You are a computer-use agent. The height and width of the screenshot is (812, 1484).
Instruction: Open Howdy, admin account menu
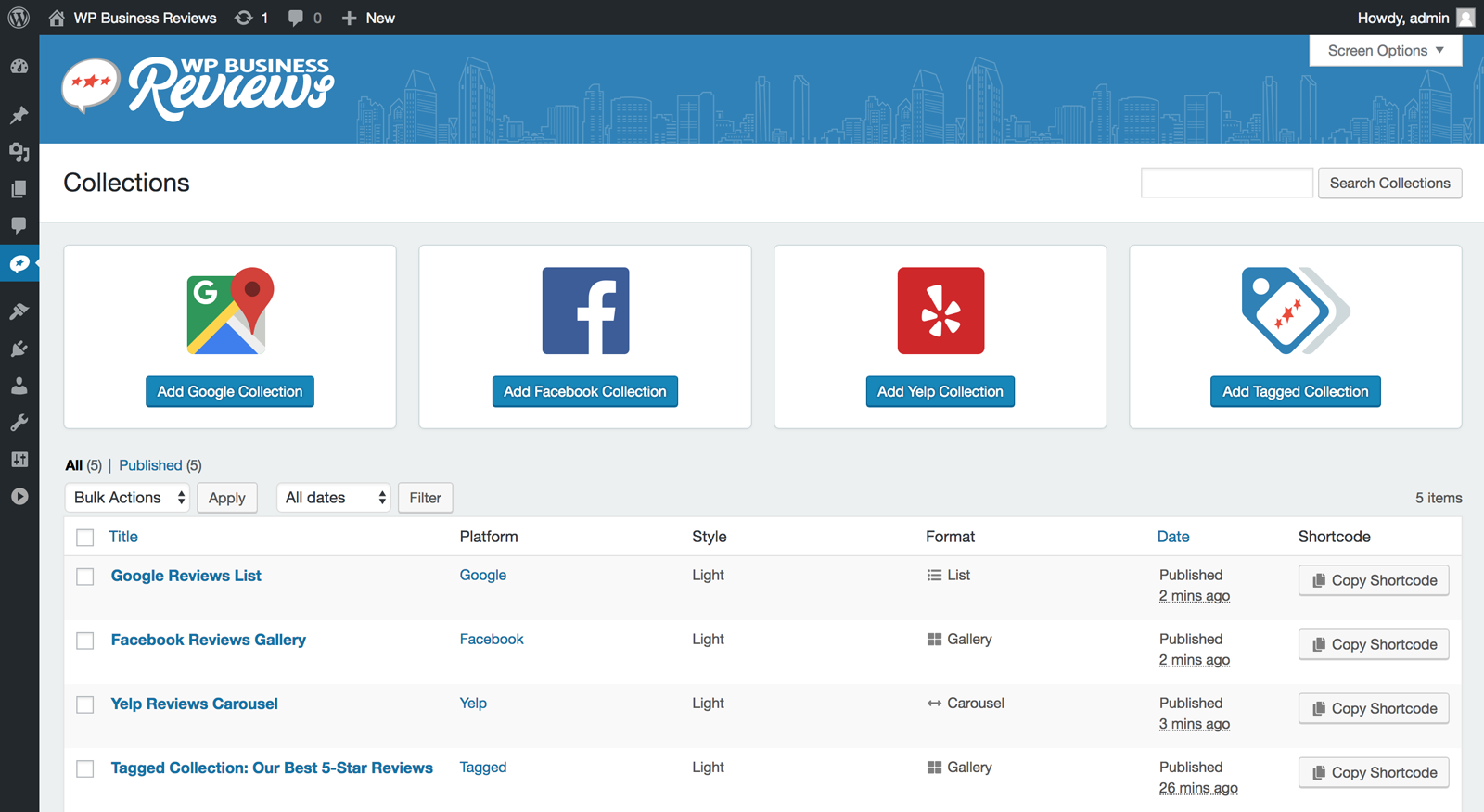coord(1403,18)
